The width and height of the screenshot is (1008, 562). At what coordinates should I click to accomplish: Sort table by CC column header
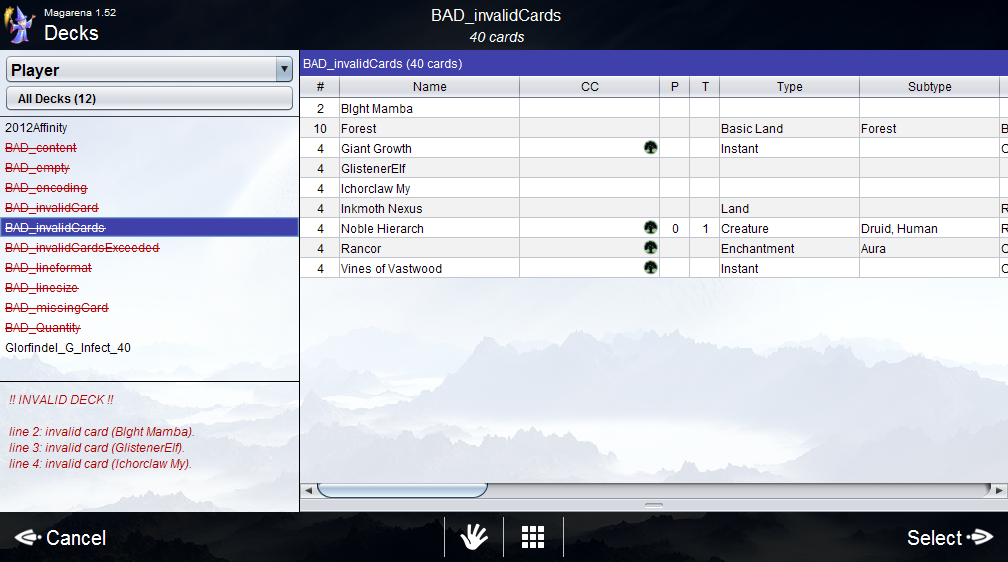click(x=589, y=87)
